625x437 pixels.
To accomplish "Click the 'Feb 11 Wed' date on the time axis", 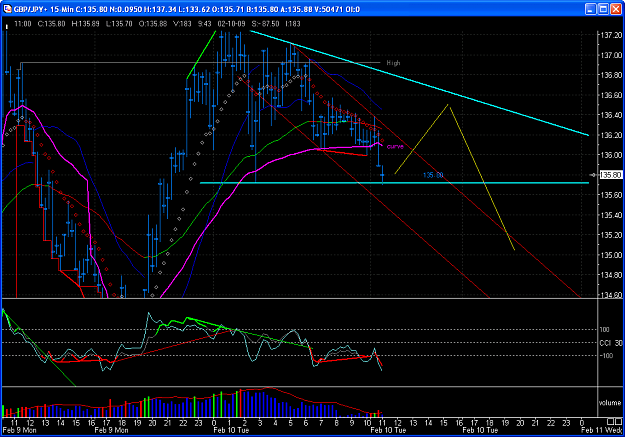I will coord(603,430).
